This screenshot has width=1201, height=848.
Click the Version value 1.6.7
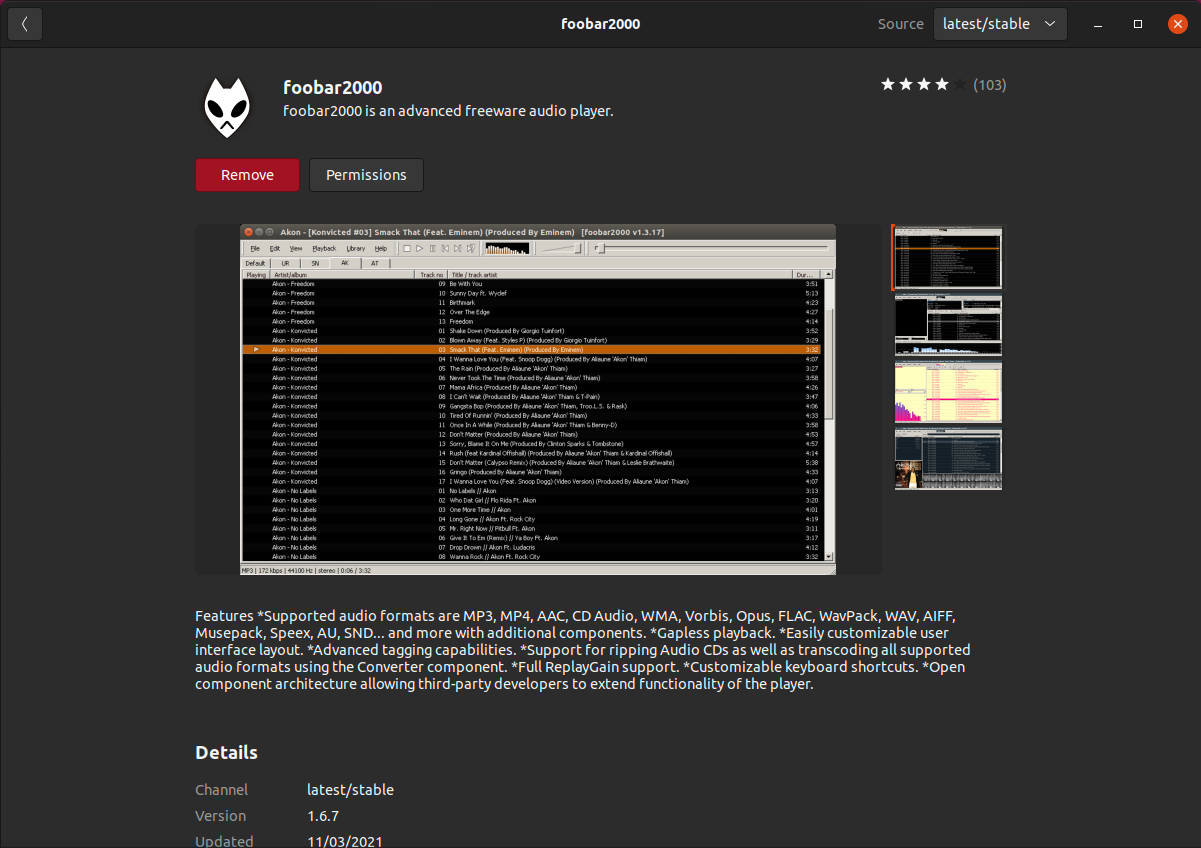323,816
